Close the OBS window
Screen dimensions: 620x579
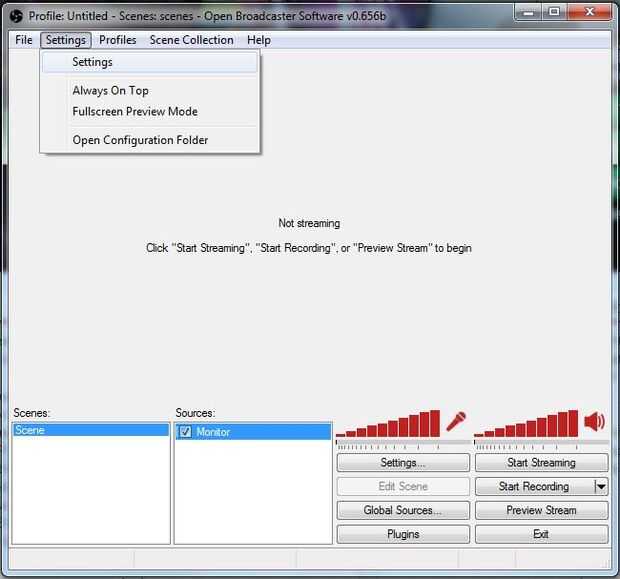(x=590, y=12)
